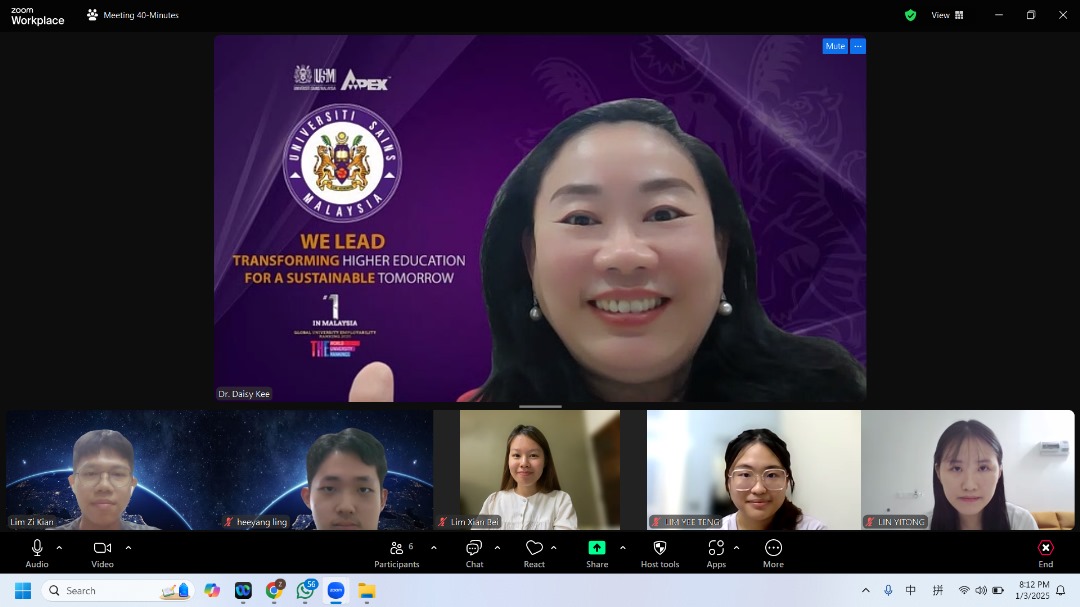Screen dimensions: 1080x607
Task: Switch Chinese input language indicator
Action: (911, 590)
